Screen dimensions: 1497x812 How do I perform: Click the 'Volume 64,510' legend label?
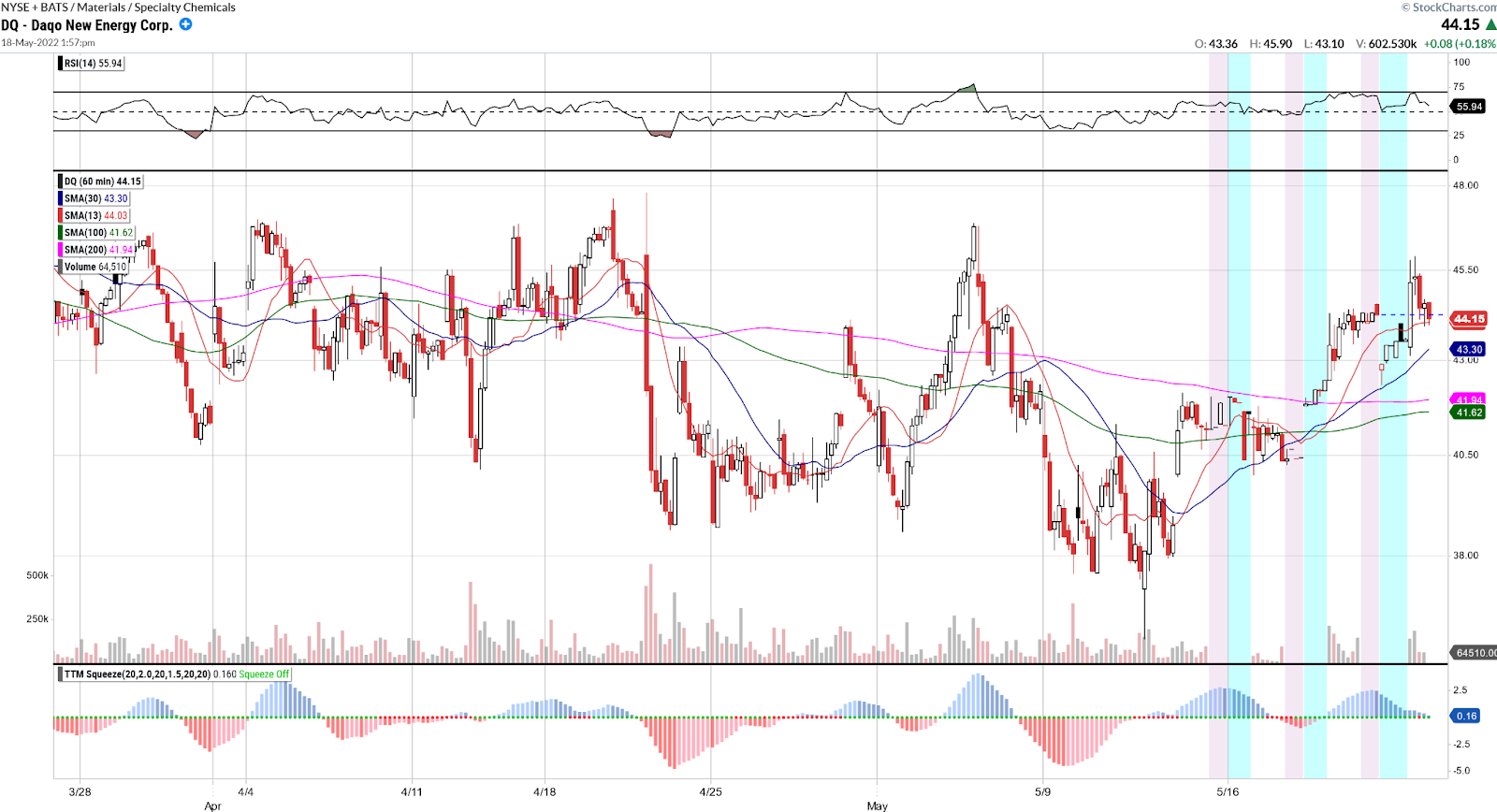click(x=95, y=268)
